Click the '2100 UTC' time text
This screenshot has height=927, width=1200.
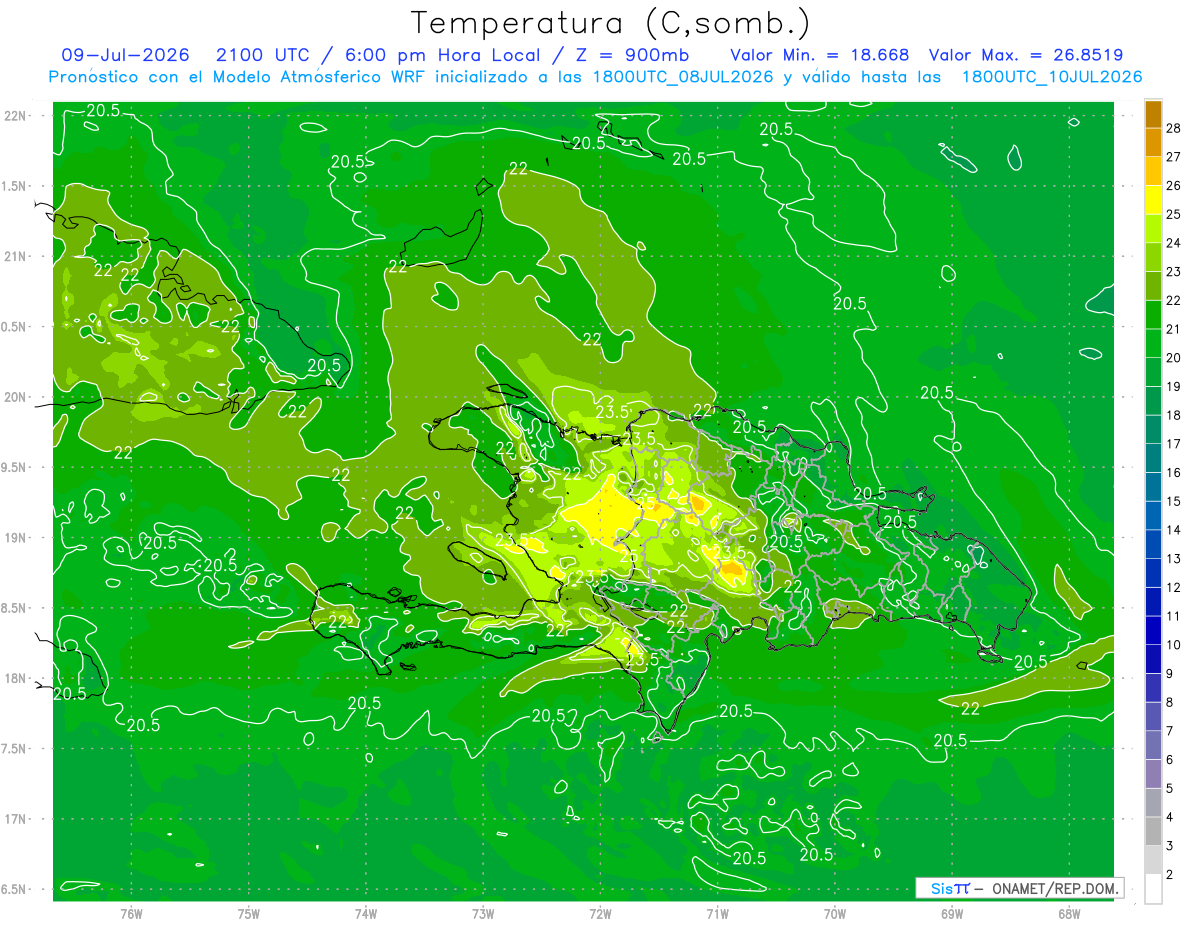[264, 55]
